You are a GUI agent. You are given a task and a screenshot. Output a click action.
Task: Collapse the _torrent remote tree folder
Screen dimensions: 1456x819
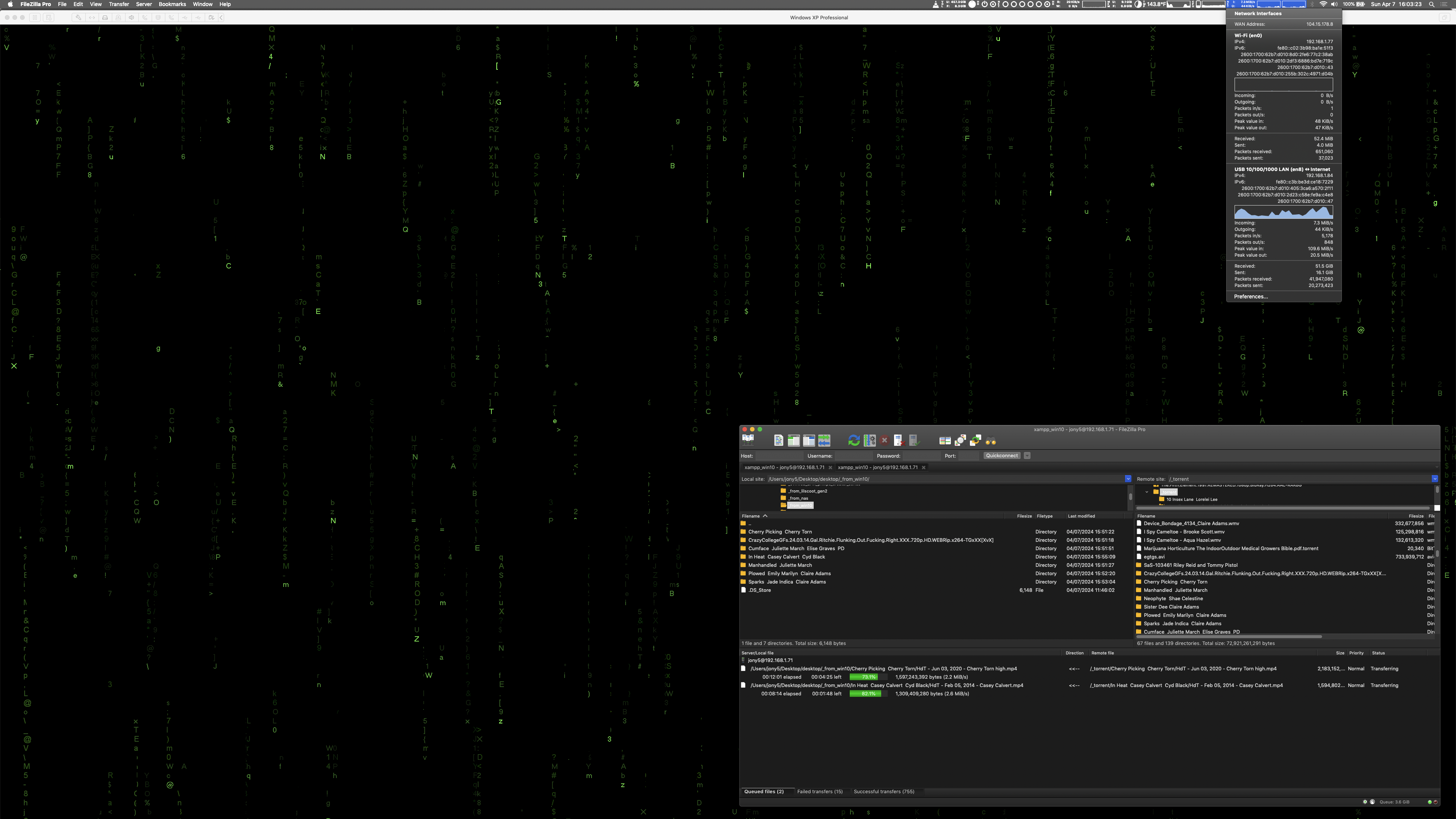(1147, 492)
